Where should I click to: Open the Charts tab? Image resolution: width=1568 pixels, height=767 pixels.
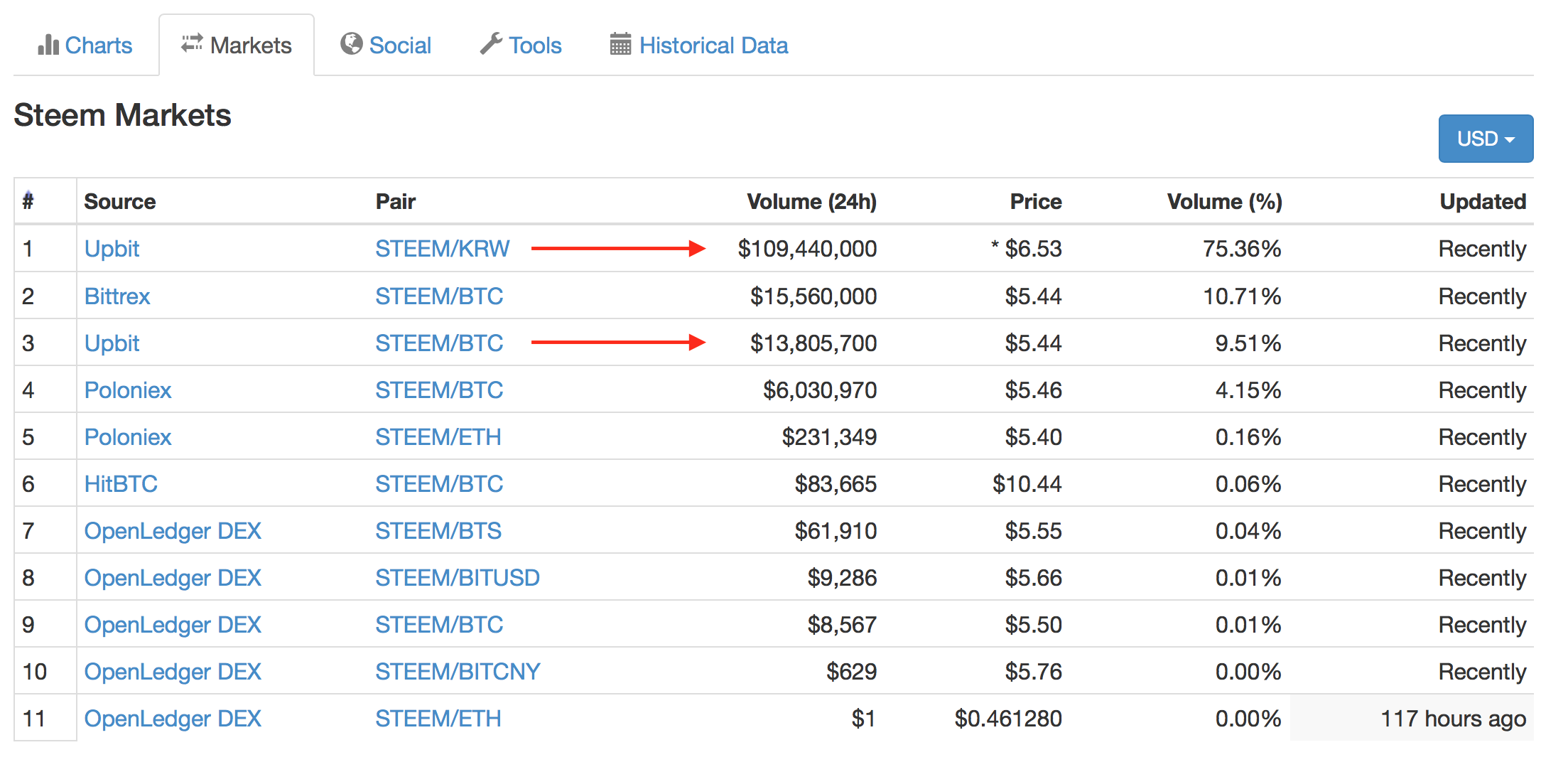pyautogui.click(x=85, y=45)
